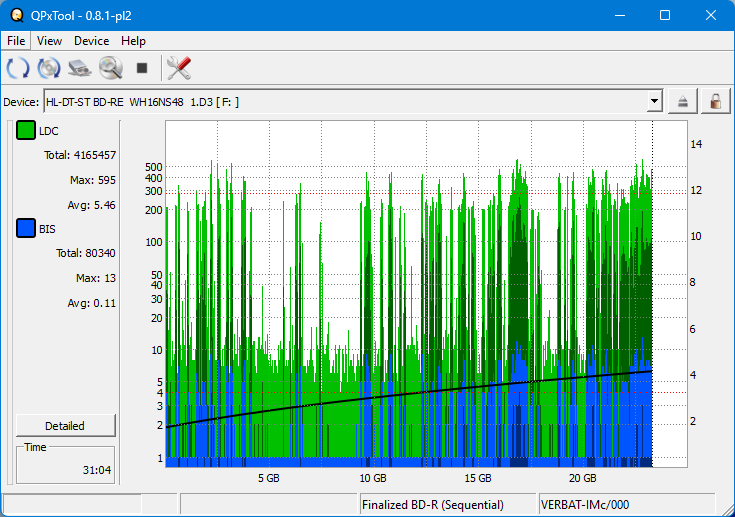
Task: Minimize the QPxTool window
Action: pyautogui.click(x=620, y=15)
